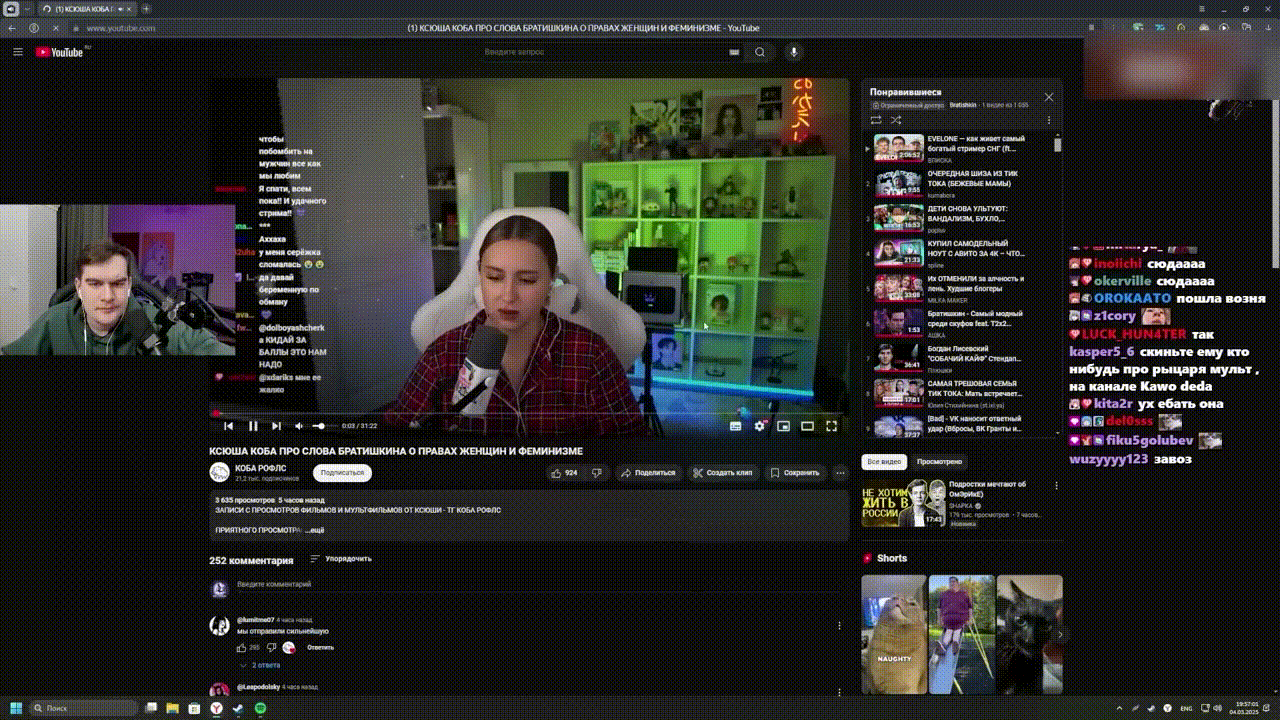Open options for Подростки мечтают video
Screen dimensions: 1280x720
1057,486
